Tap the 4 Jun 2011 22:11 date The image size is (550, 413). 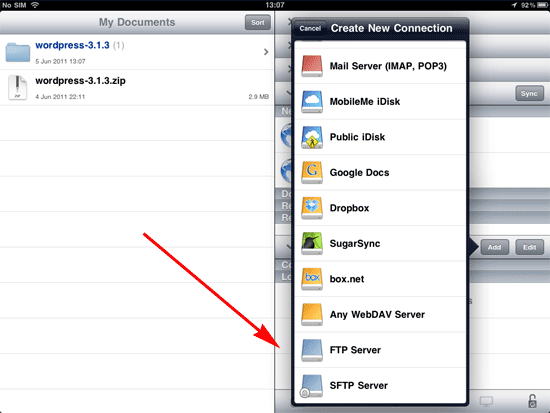pos(60,97)
